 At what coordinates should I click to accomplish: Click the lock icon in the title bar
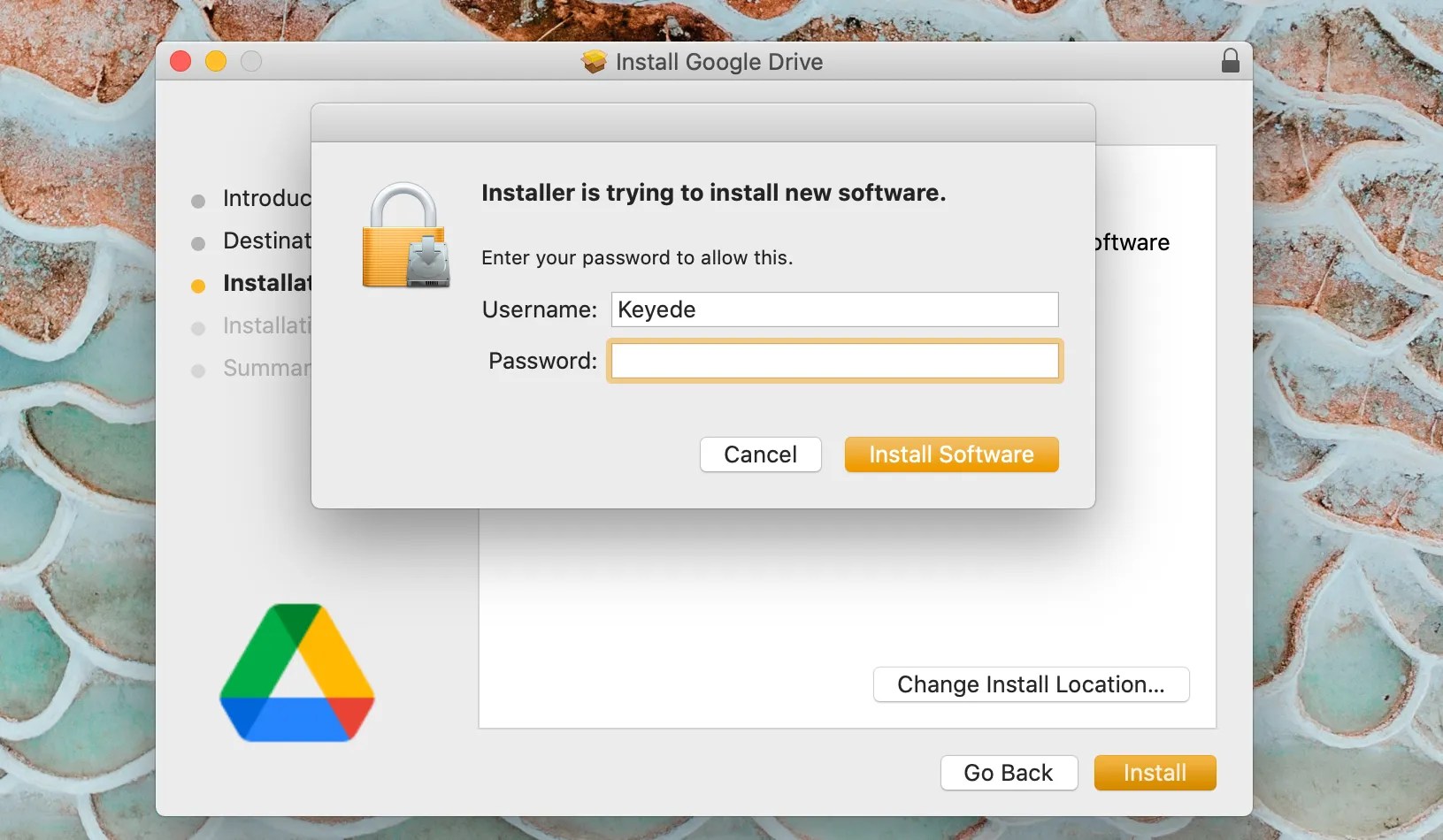(x=1230, y=61)
